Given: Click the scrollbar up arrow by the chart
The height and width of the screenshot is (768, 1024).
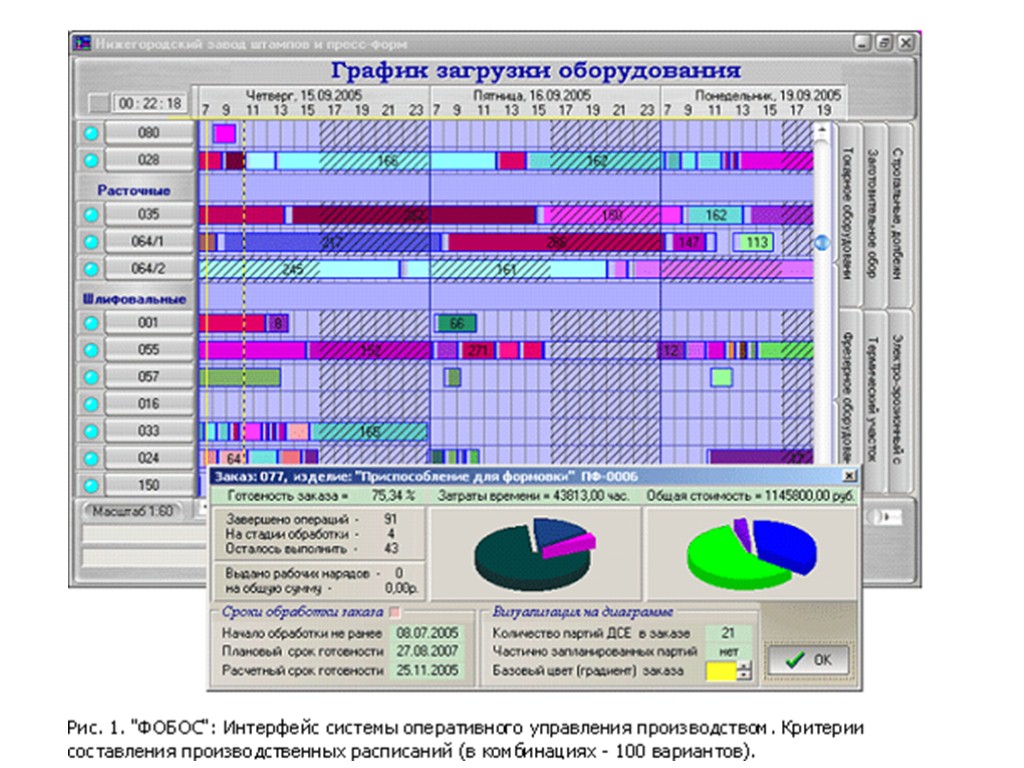Looking at the screenshot, I should click(822, 131).
